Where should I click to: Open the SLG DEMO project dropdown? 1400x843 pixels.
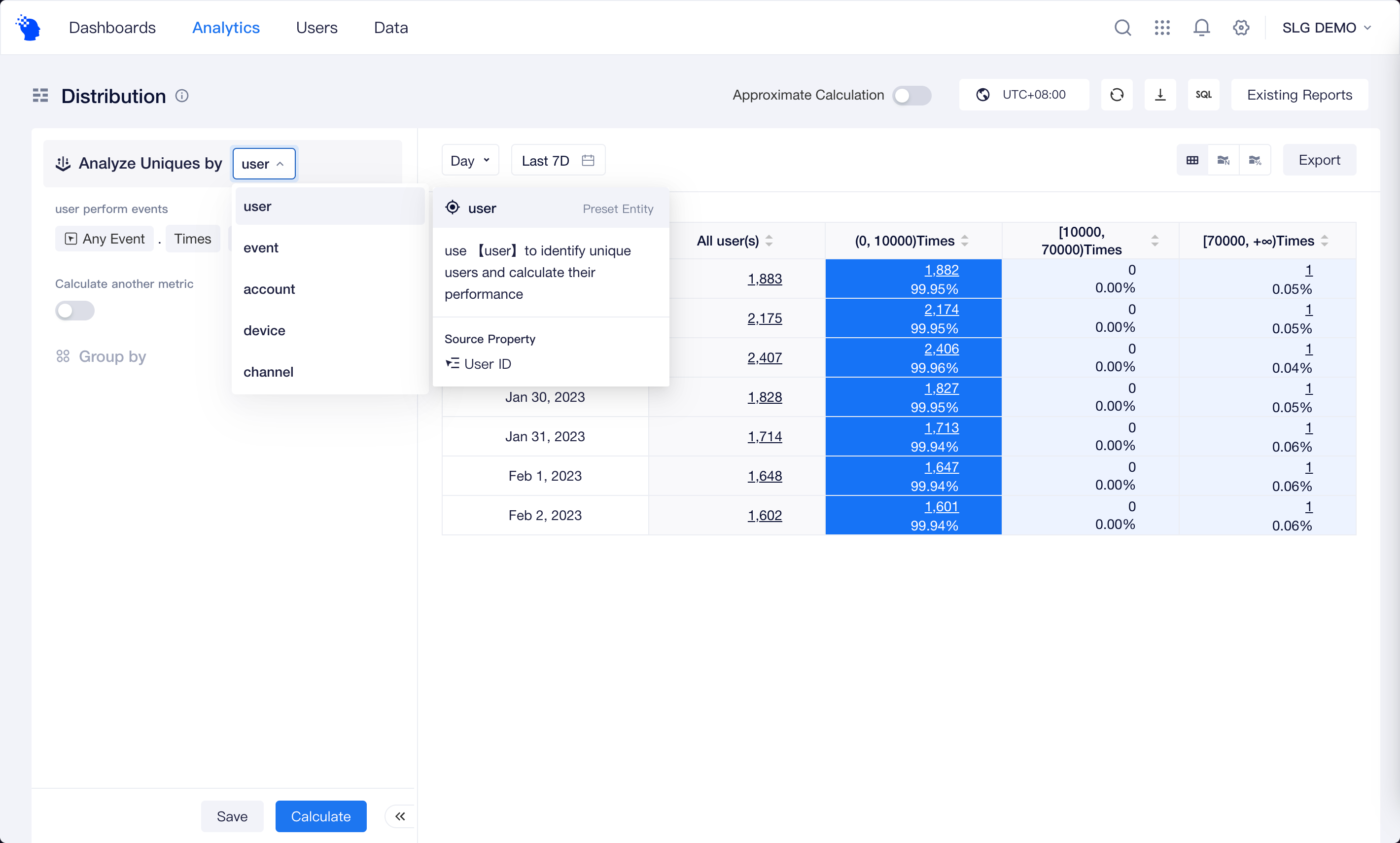pos(1327,27)
